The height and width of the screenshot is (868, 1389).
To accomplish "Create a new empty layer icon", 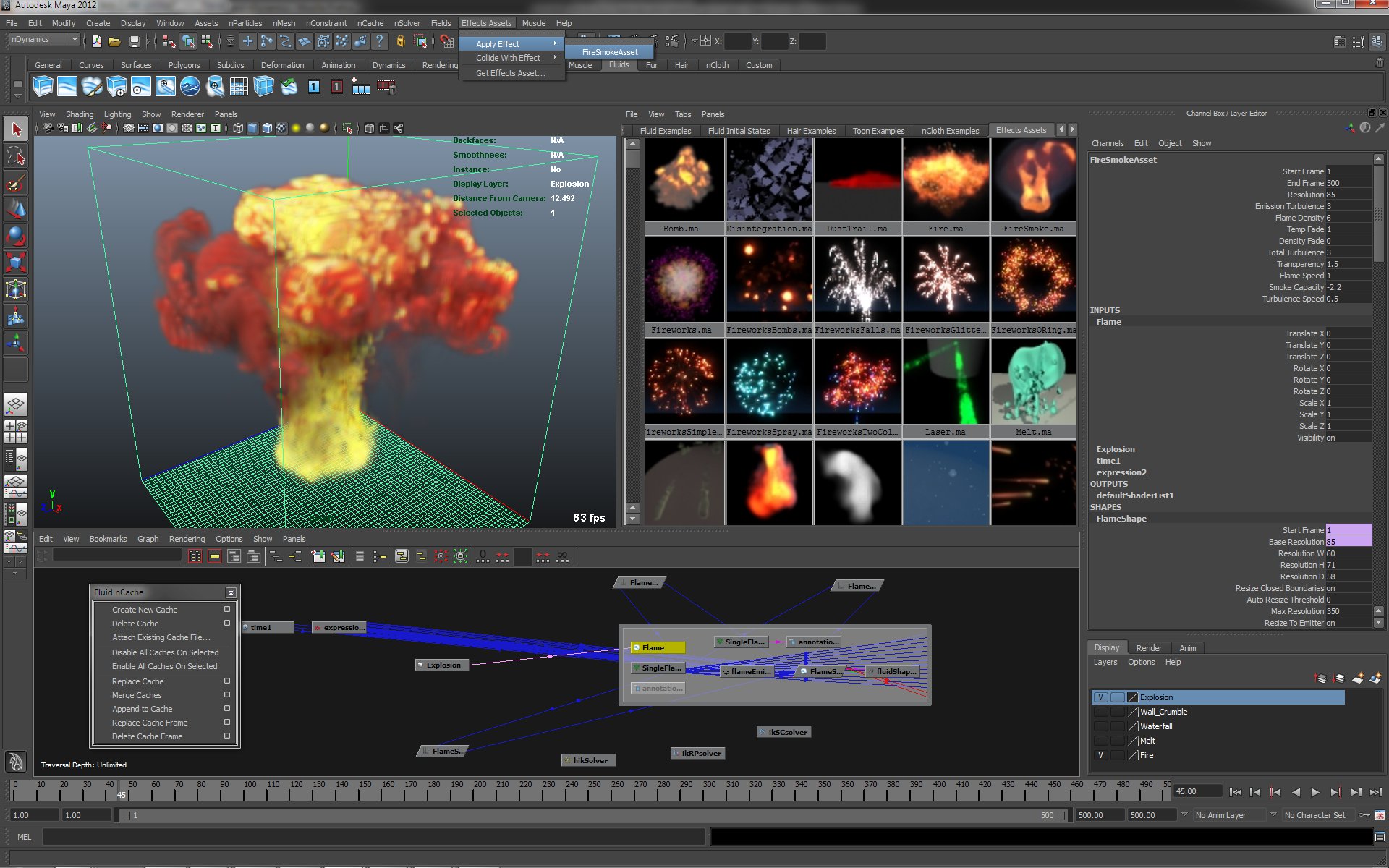I will coord(1357,678).
